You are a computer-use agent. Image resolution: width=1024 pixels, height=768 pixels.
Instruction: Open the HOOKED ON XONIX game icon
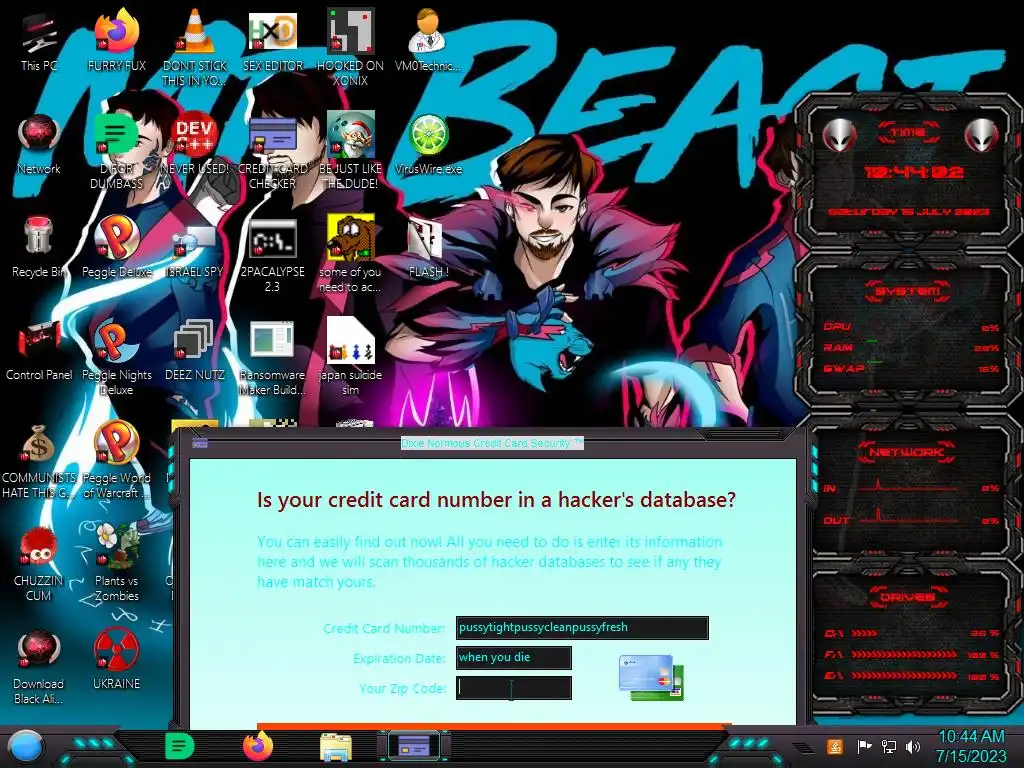(351, 49)
